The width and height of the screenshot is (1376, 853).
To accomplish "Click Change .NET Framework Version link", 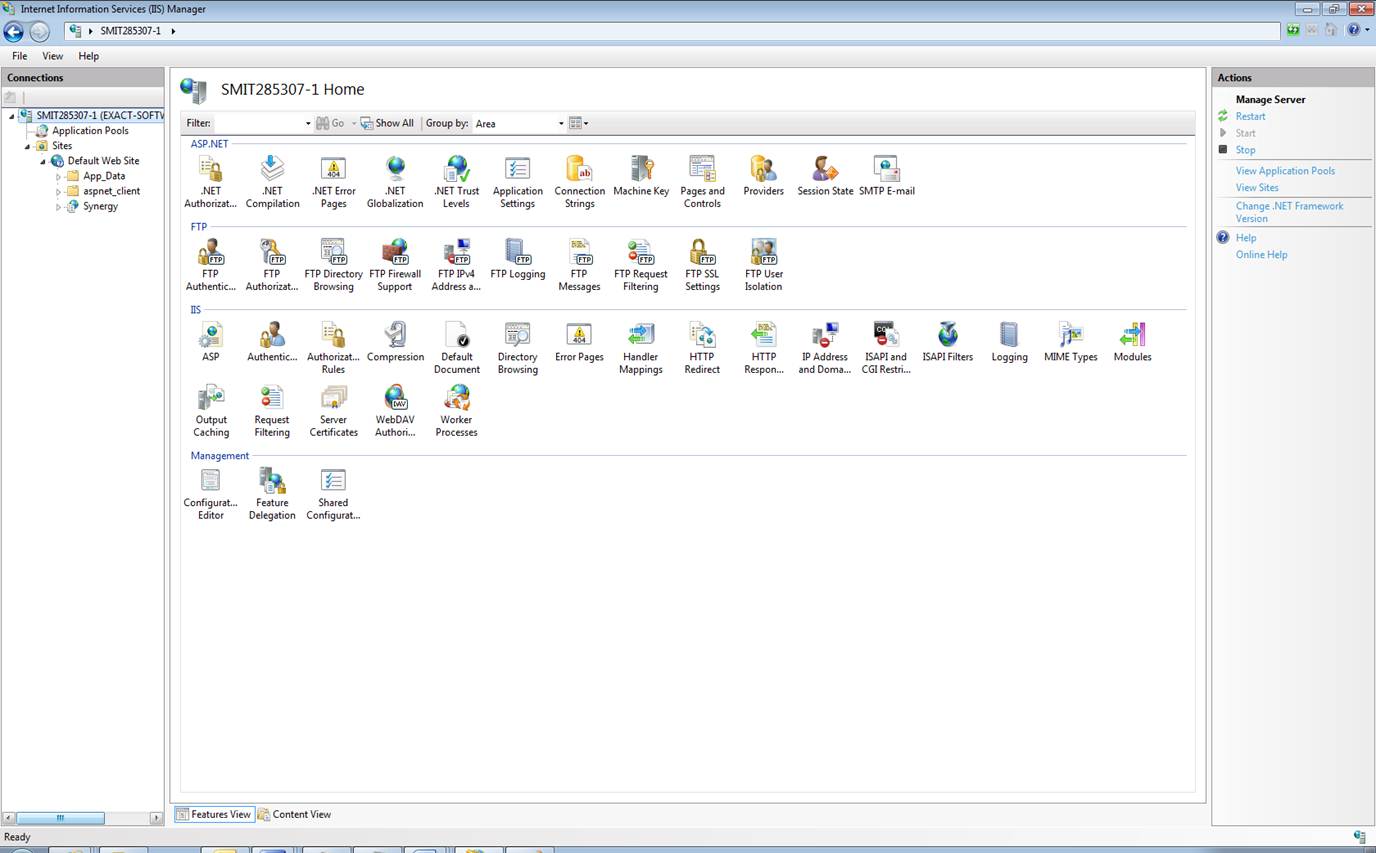I will click(x=1289, y=212).
